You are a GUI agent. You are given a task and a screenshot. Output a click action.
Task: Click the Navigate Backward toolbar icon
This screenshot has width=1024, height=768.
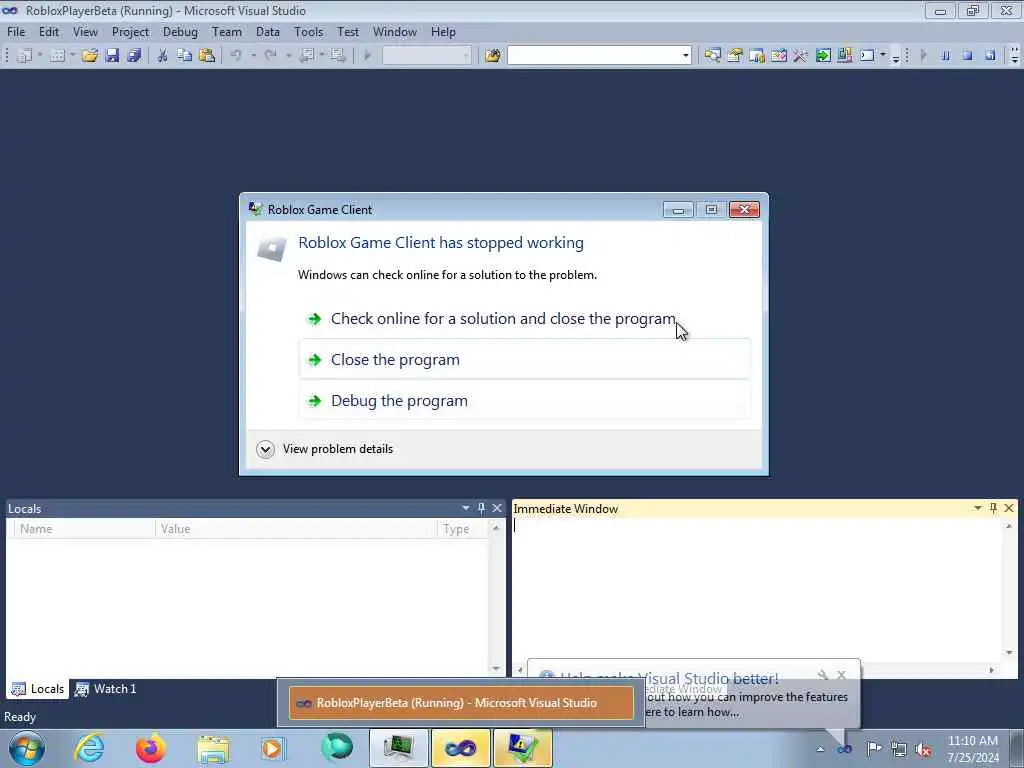[x=306, y=56]
